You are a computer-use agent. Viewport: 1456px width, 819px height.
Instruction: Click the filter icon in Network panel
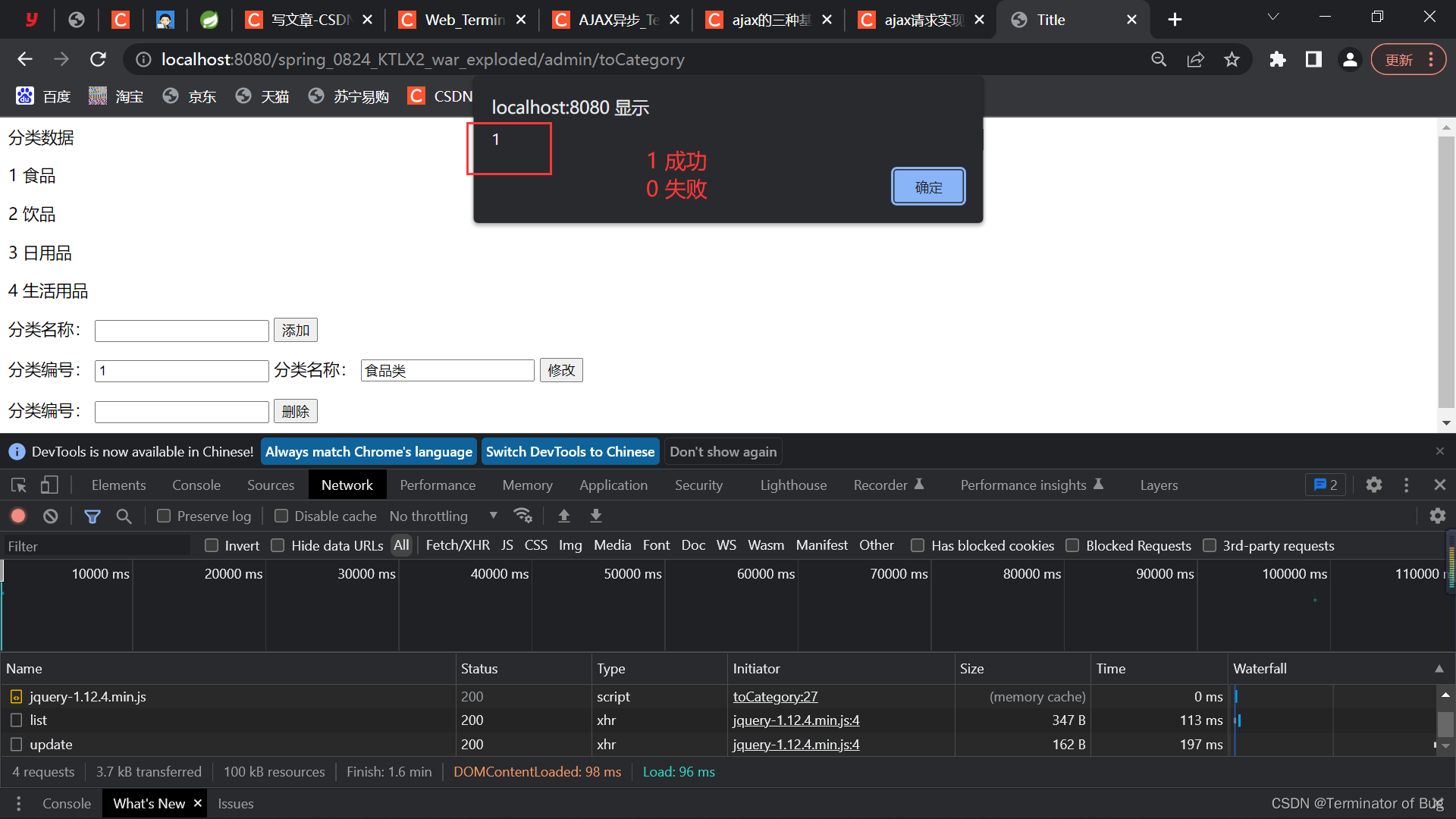click(x=93, y=515)
